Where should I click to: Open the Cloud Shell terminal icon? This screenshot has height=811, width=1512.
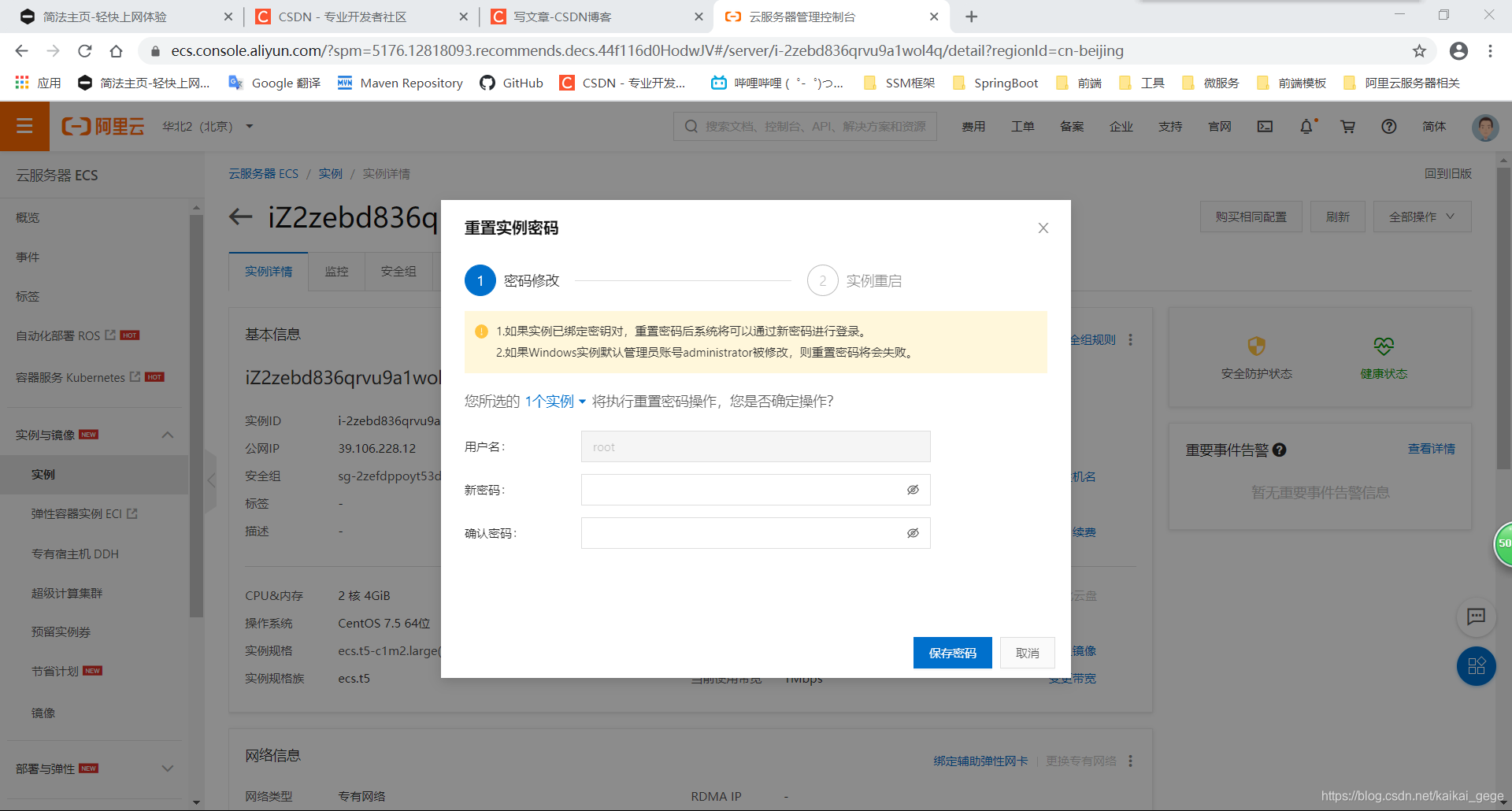pos(1265,126)
